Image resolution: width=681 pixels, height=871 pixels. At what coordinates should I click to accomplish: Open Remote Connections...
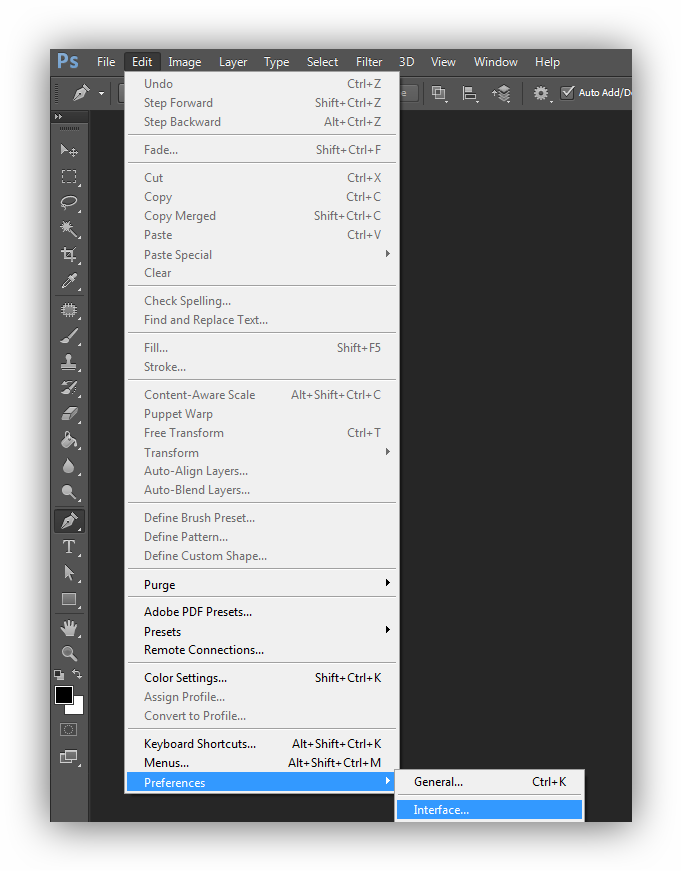(262, 649)
